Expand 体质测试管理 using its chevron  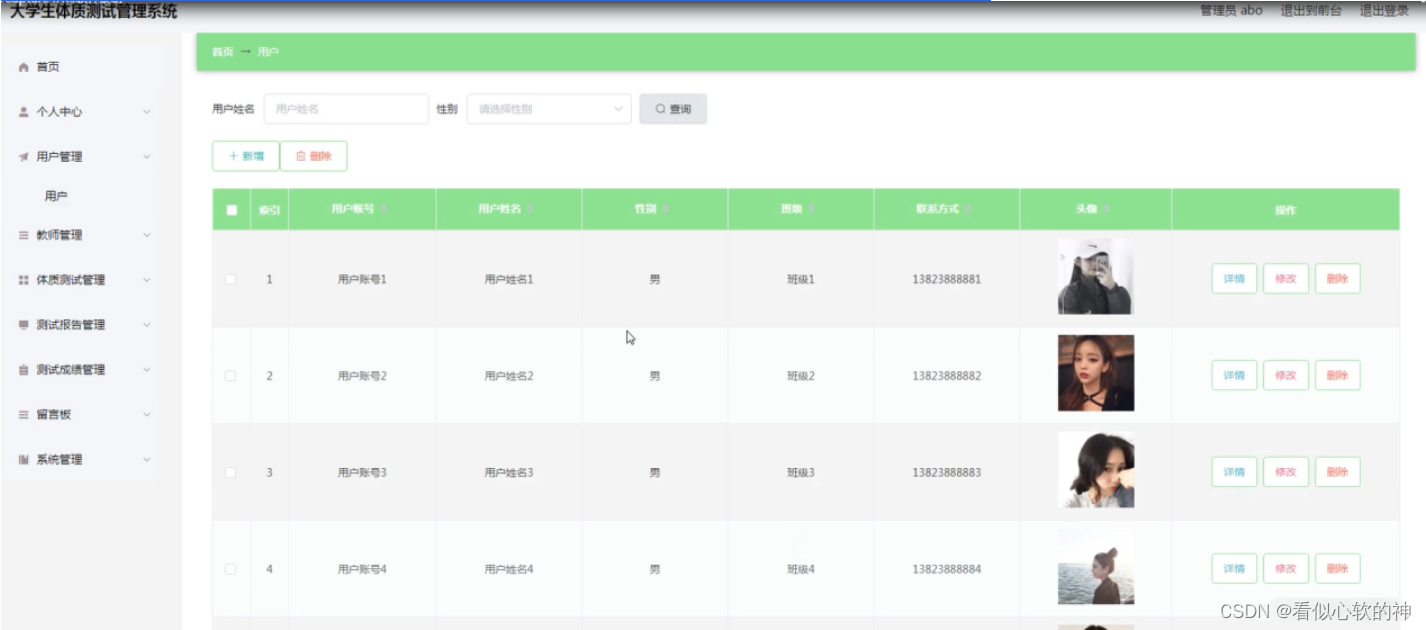tap(147, 280)
